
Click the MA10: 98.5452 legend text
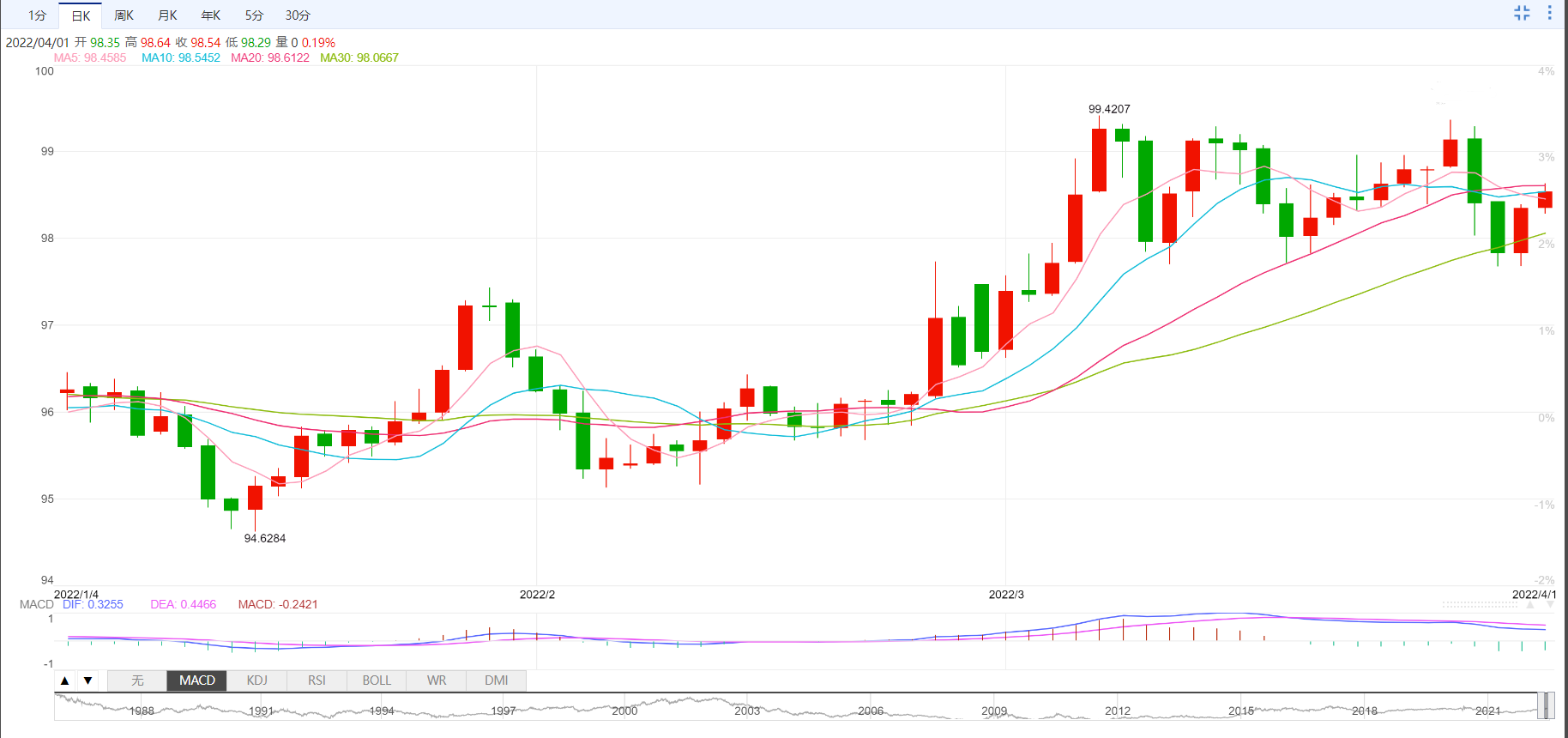click(181, 57)
